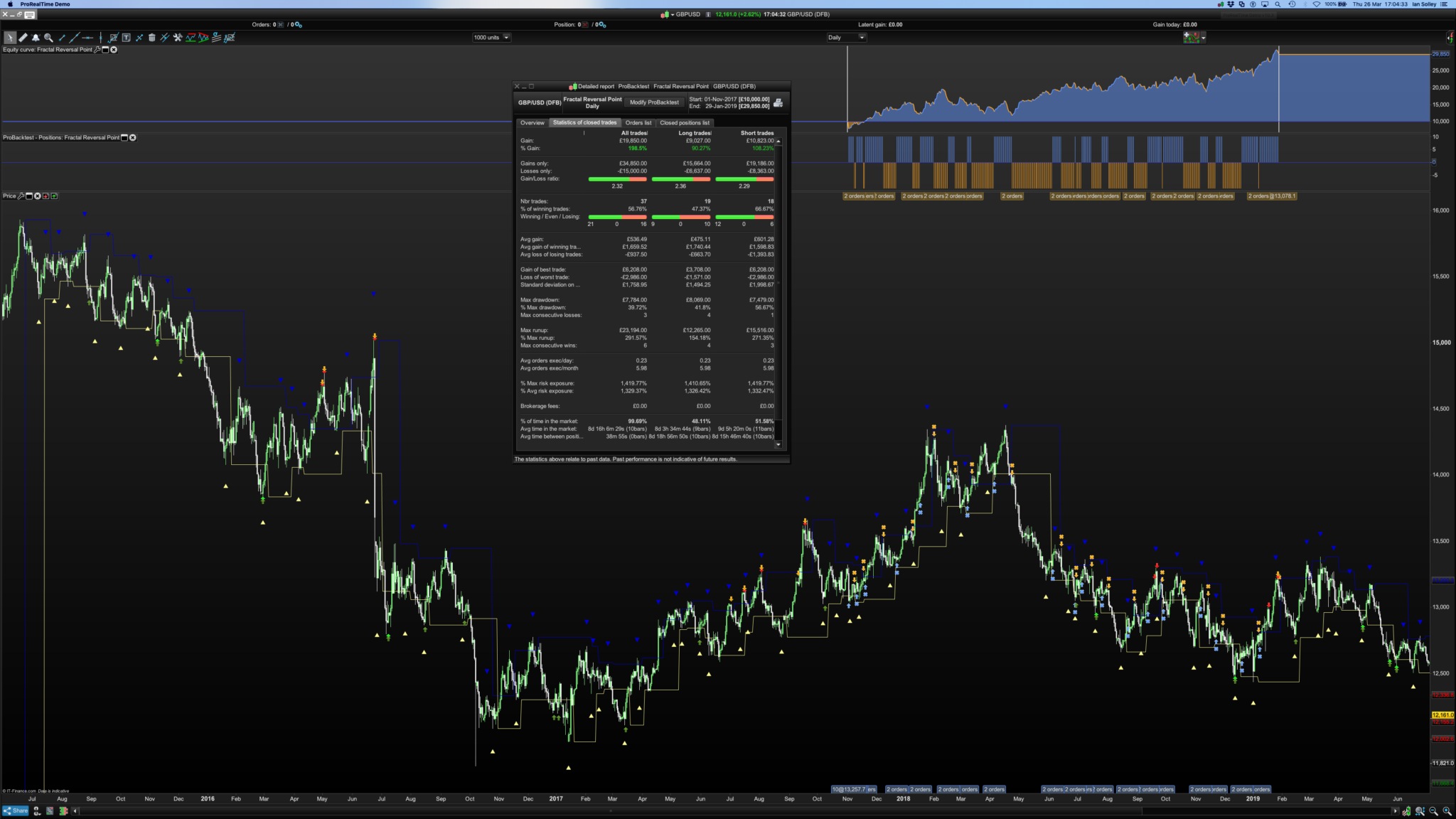The height and width of the screenshot is (819, 1456).
Task: Open the 1000 units dropdown
Action: pyautogui.click(x=506, y=38)
